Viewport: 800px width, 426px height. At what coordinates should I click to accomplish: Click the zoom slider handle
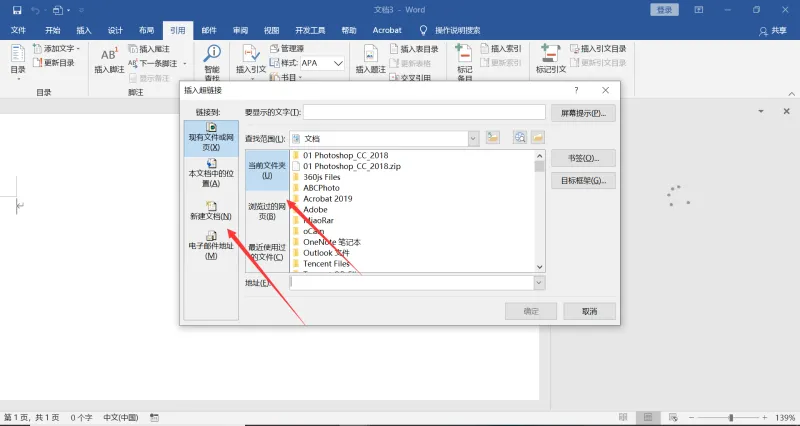point(731,417)
